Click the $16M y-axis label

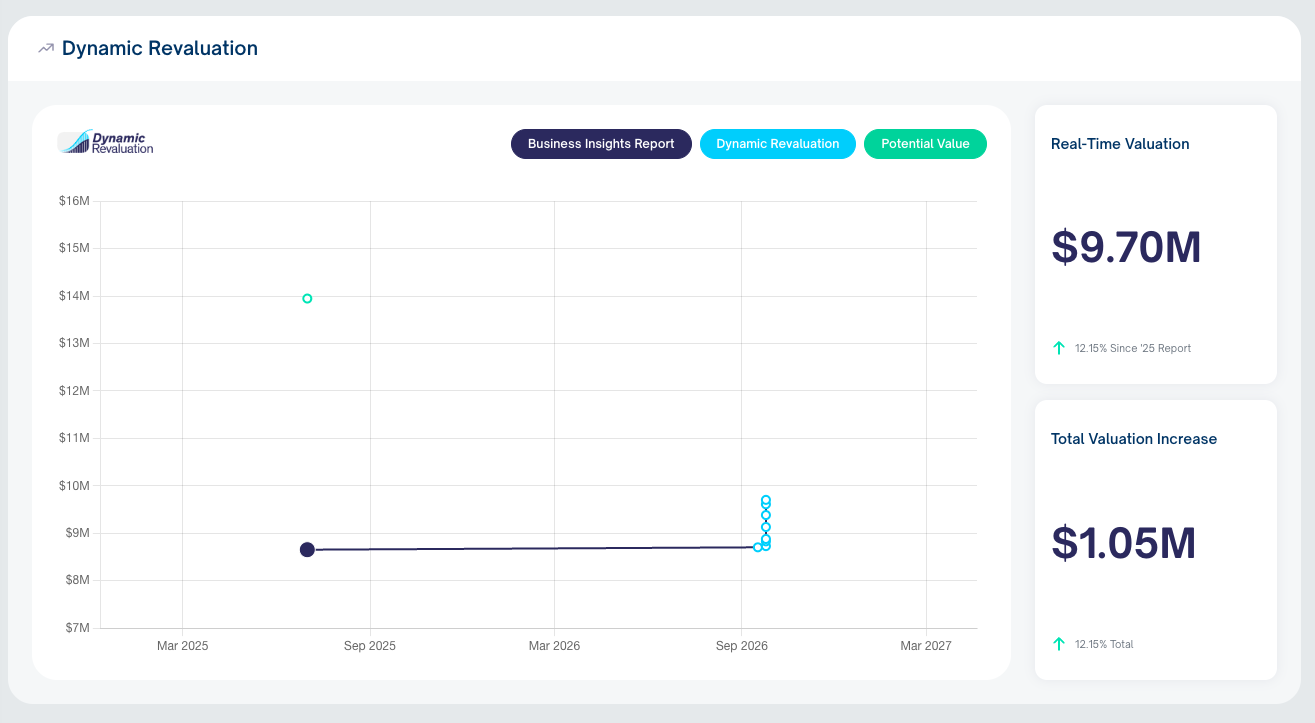pos(75,201)
